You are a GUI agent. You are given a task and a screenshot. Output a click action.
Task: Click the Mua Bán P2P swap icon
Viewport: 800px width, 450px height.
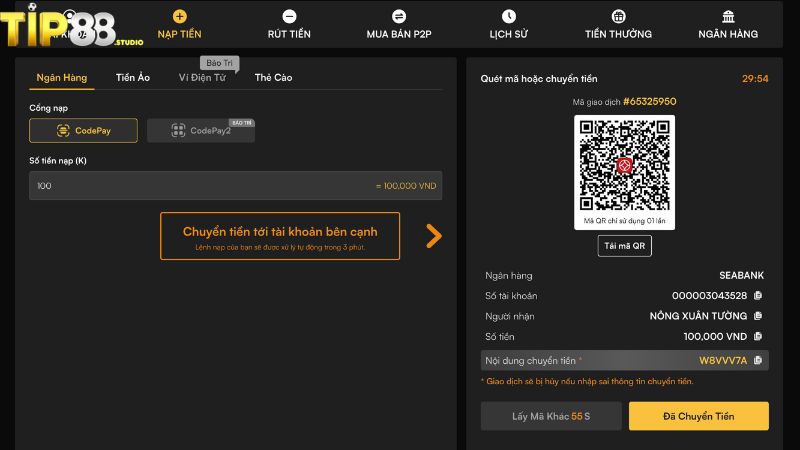point(399,16)
